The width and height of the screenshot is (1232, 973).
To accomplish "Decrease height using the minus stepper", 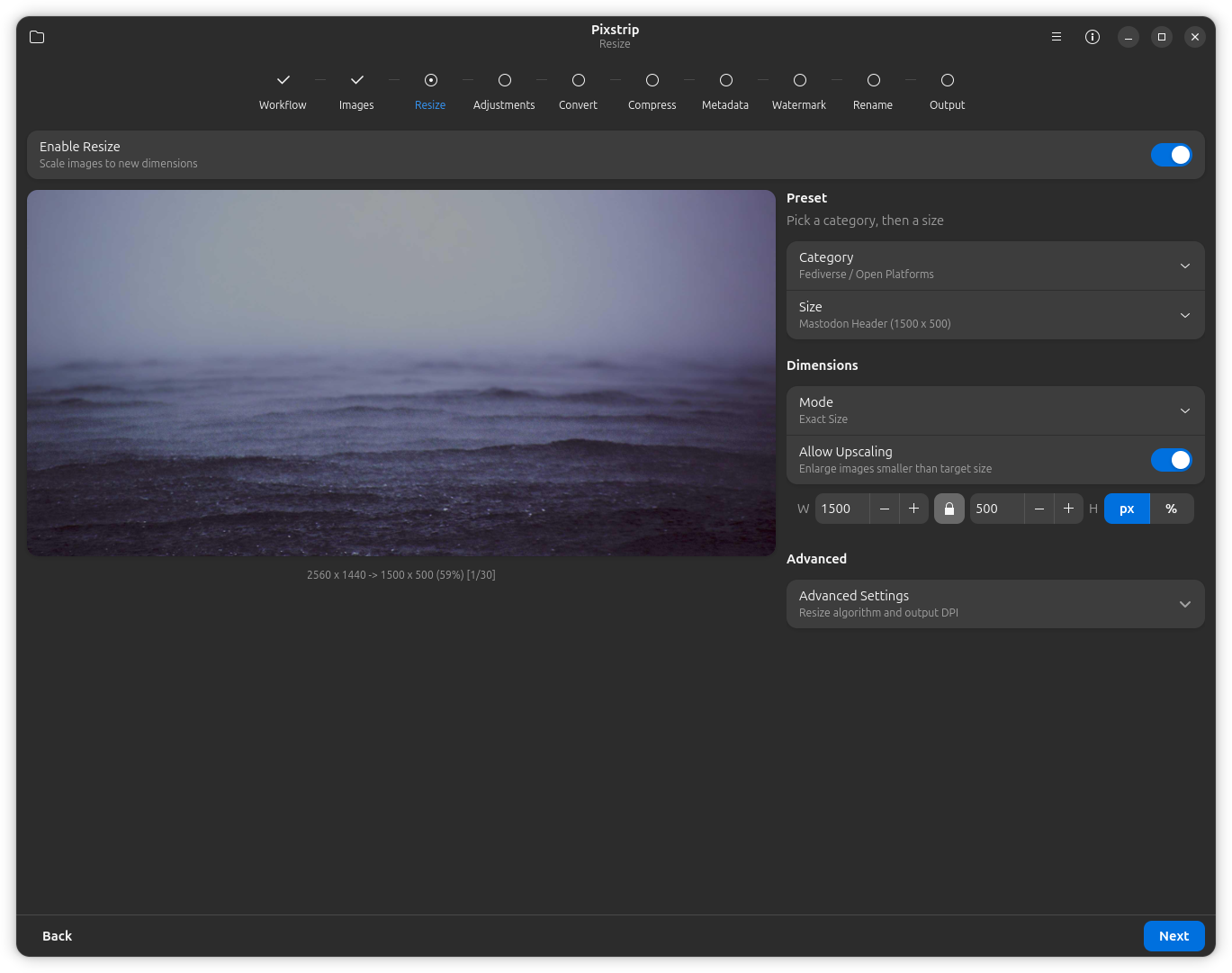I will pos(1039,509).
